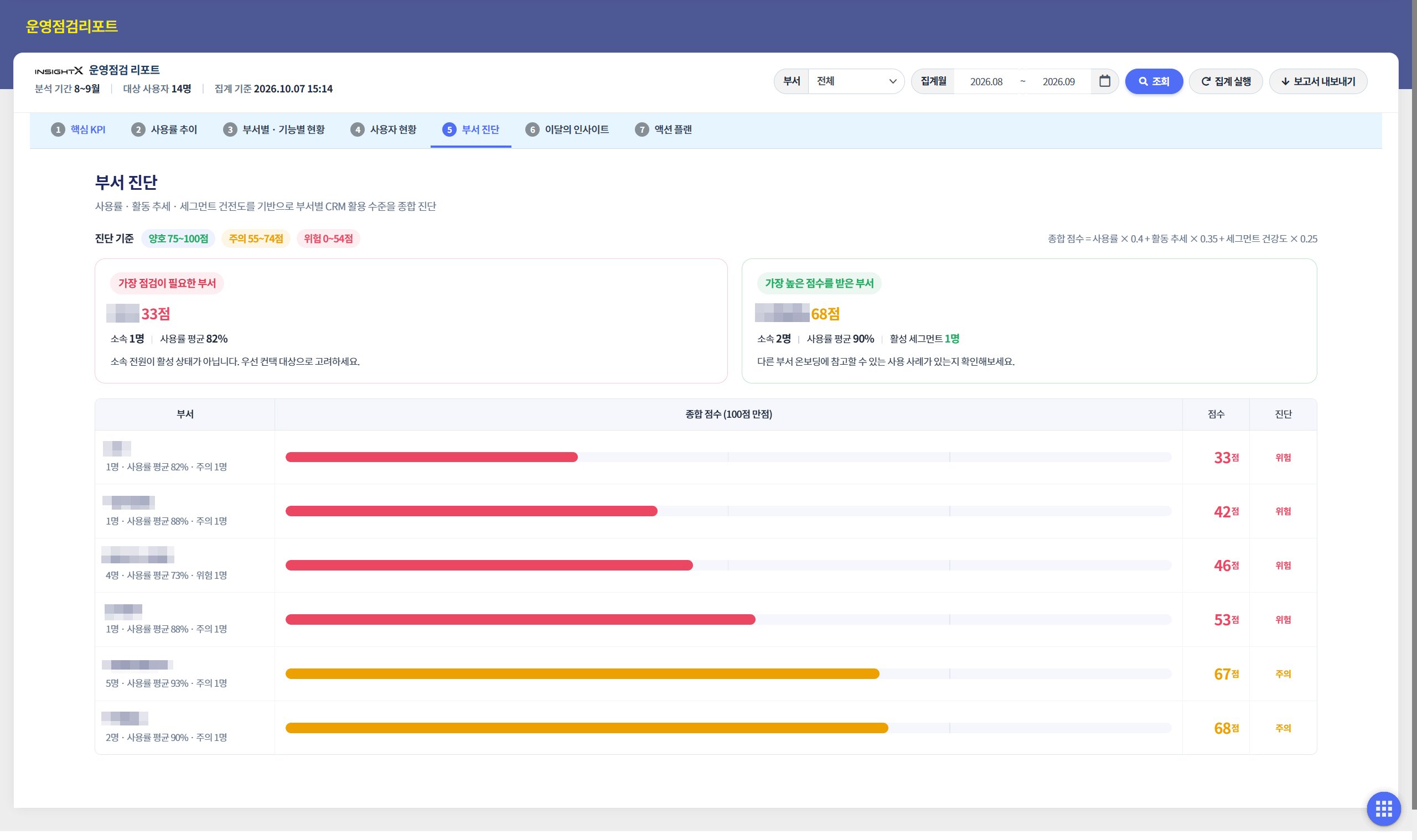Image resolution: width=1417 pixels, height=840 pixels.
Task: Click the 46점 score value in table
Action: coord(1226,566)
